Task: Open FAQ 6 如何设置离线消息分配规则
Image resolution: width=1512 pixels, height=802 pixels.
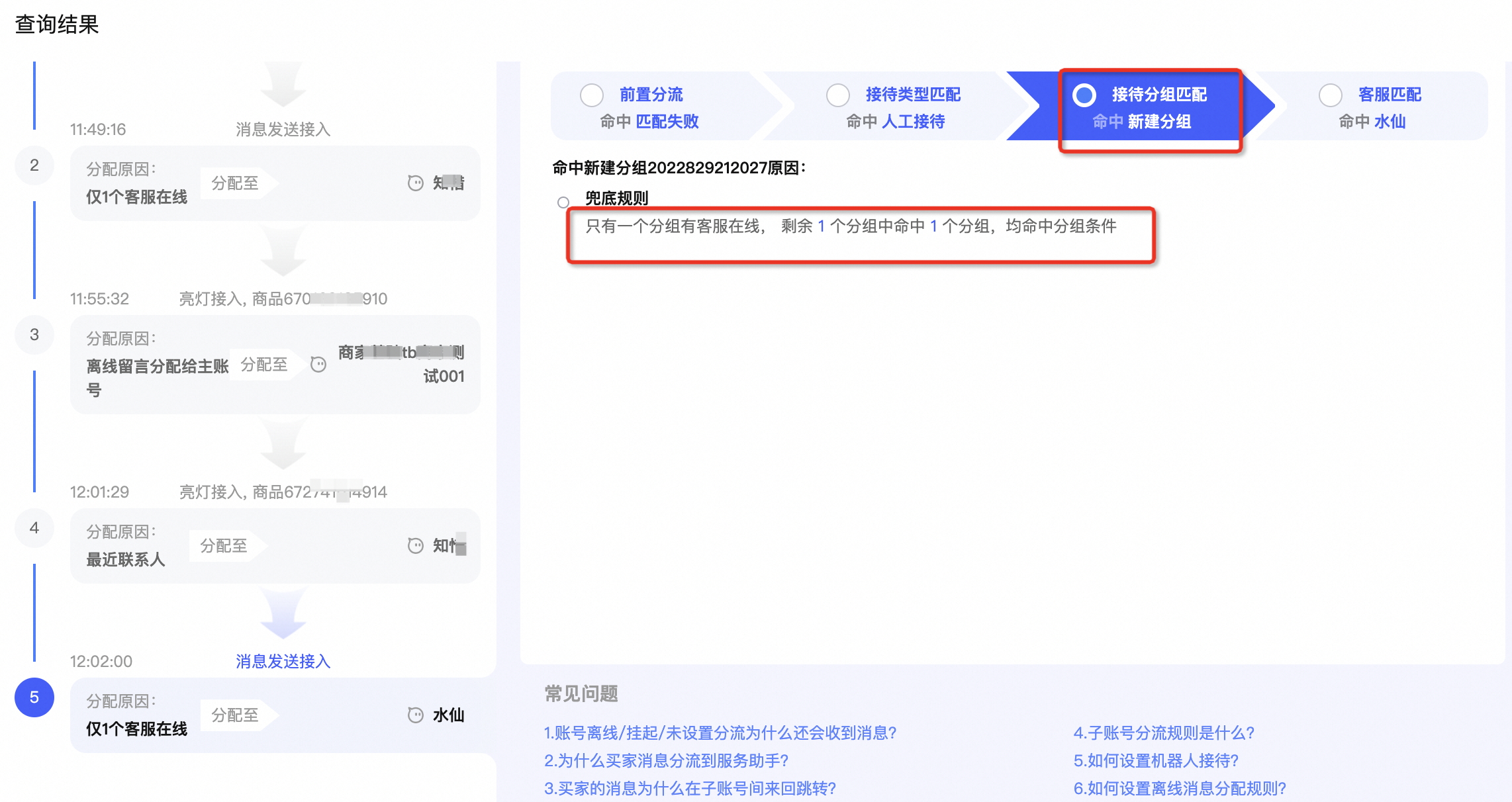Action: tap(1180, 788)
